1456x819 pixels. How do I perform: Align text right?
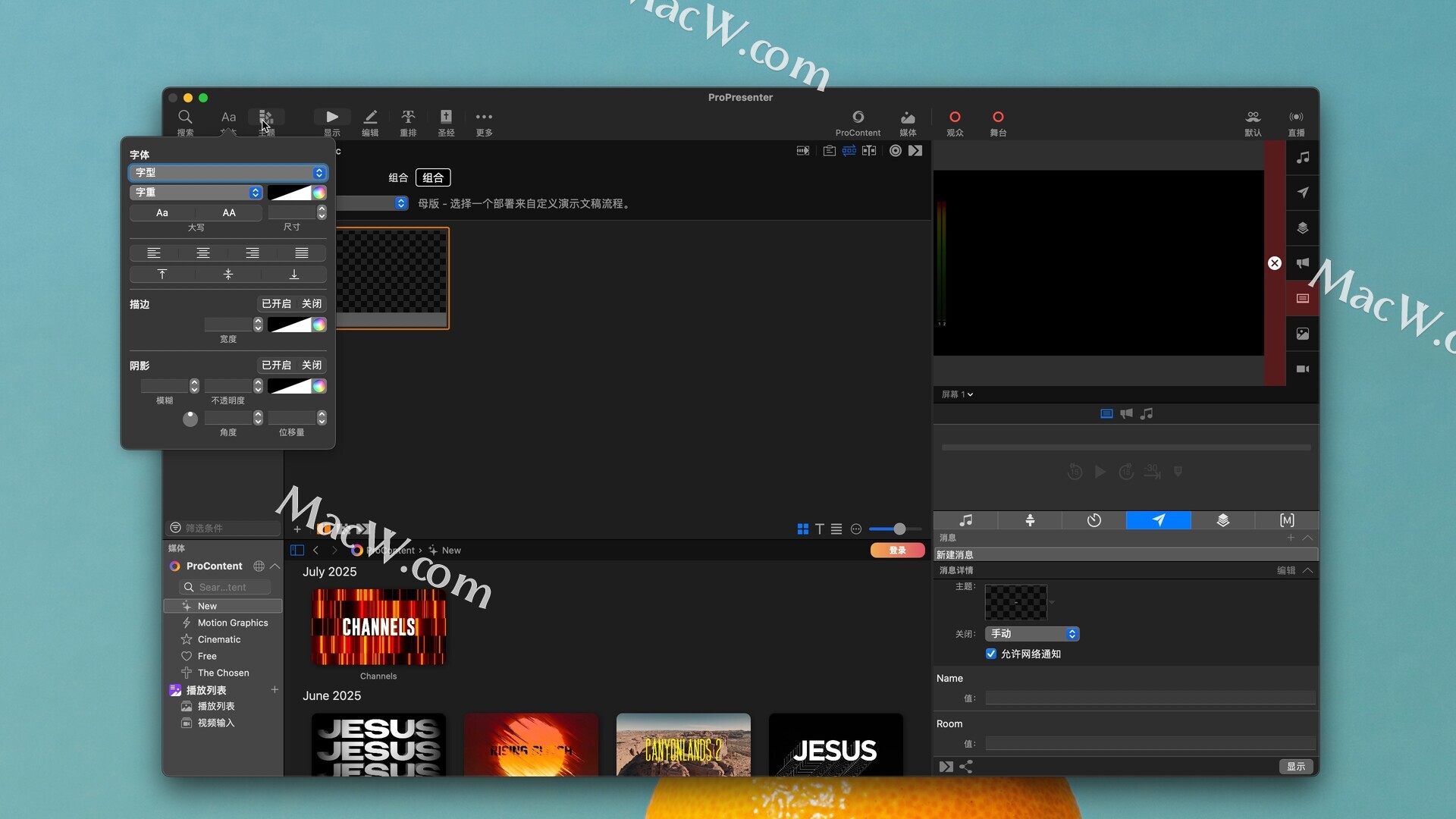click(253, 253)
